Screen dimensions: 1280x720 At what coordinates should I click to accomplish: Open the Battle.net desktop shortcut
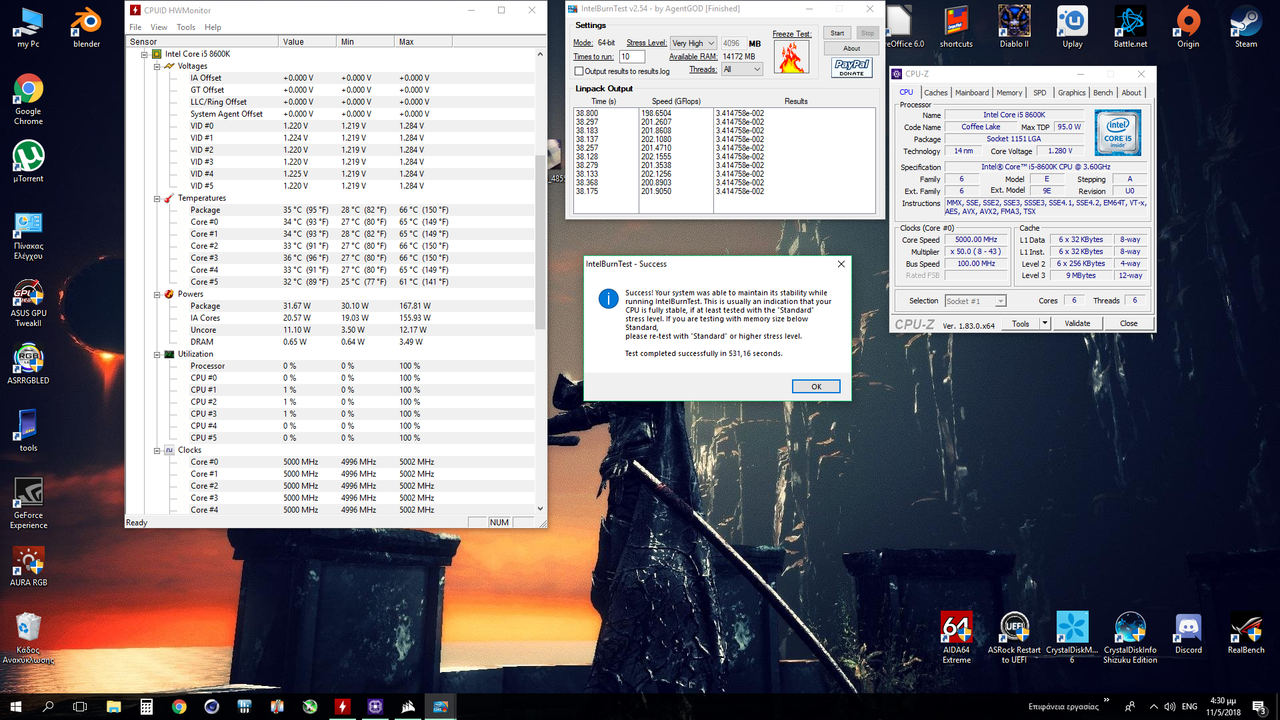1130,25
